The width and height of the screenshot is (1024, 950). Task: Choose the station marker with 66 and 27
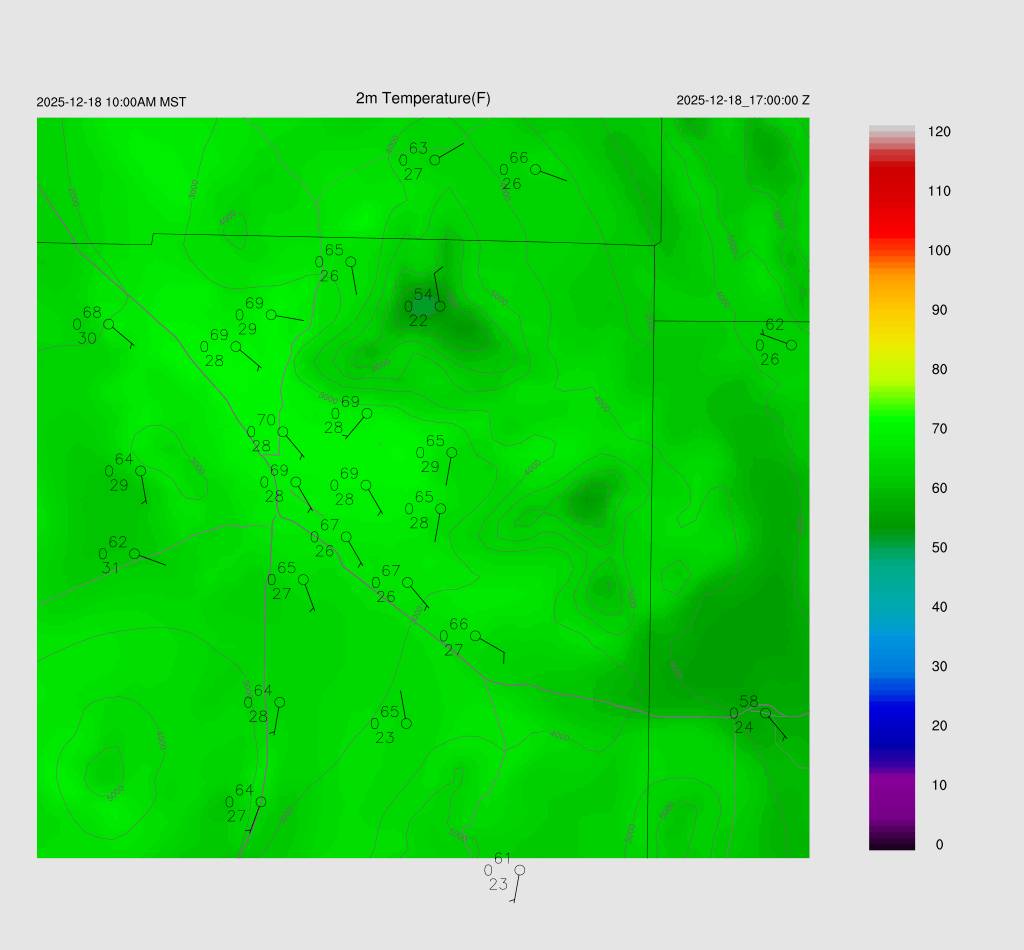click(x=475, y=636)
